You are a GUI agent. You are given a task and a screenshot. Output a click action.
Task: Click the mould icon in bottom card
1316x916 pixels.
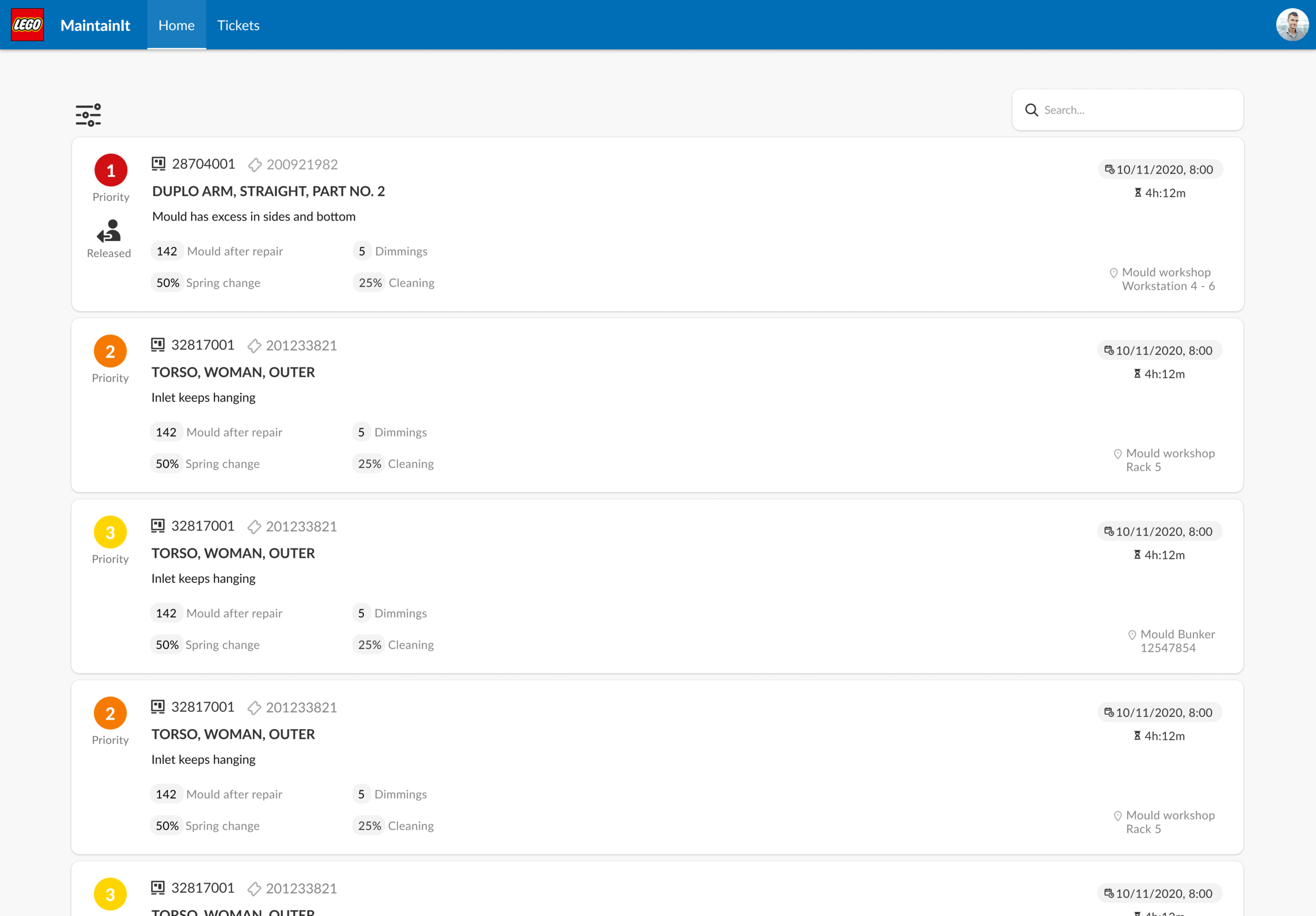coord(157,888)
